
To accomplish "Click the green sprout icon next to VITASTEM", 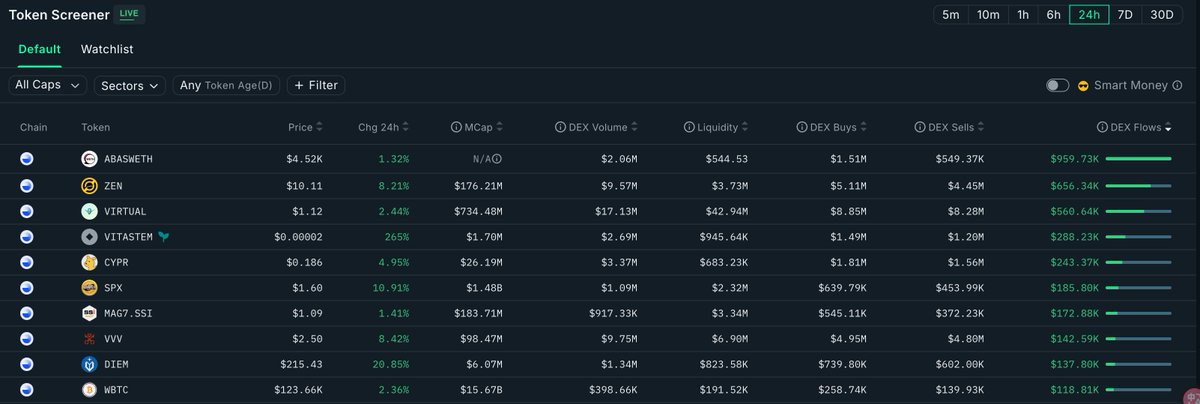I will tap(162, 237).
